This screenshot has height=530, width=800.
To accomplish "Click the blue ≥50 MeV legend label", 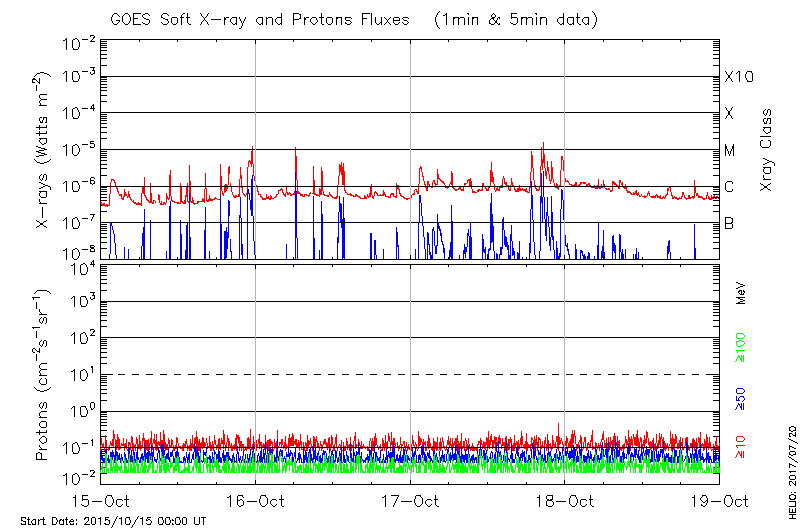I will [741, 398].
